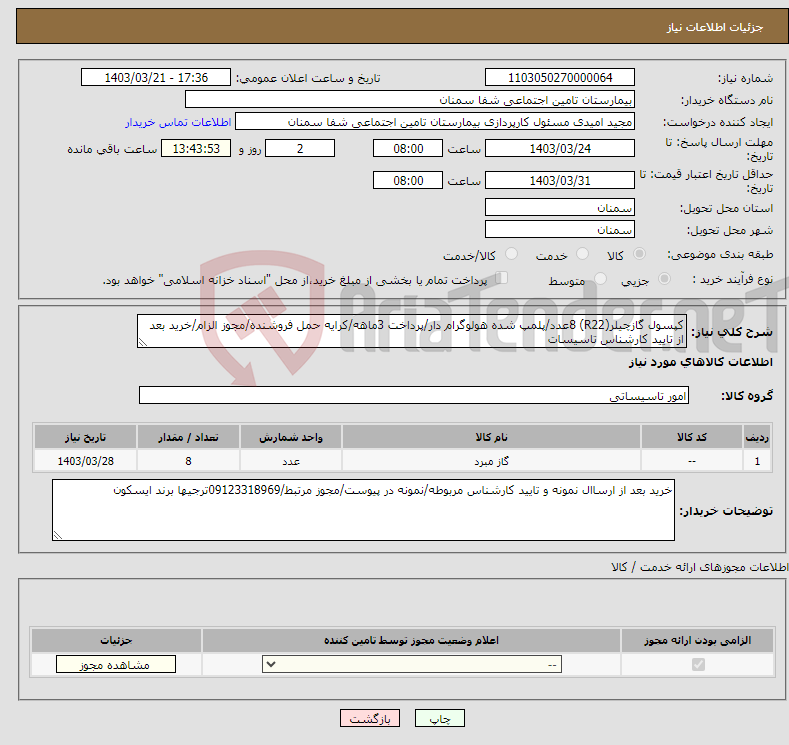Click the response deadline date 1403/03/24
This screenshot has height=745, width=789.
(560, 149)
